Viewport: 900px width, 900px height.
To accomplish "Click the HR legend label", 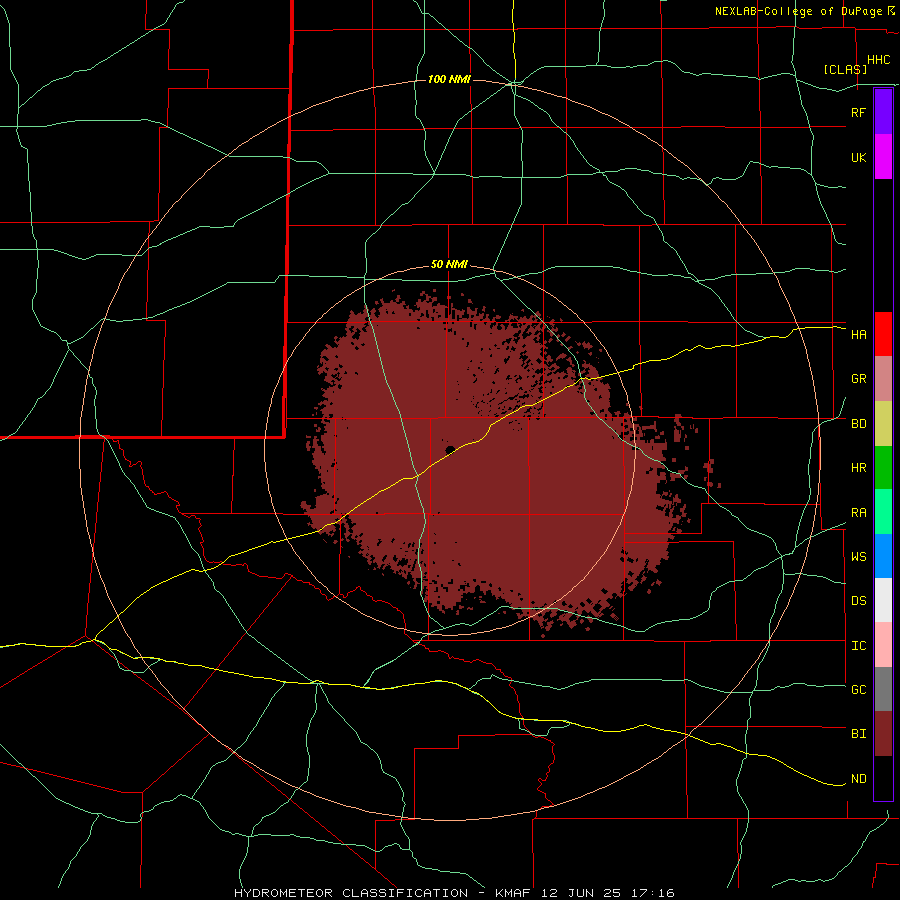I will pyautogui.click(x=858, y=468).
